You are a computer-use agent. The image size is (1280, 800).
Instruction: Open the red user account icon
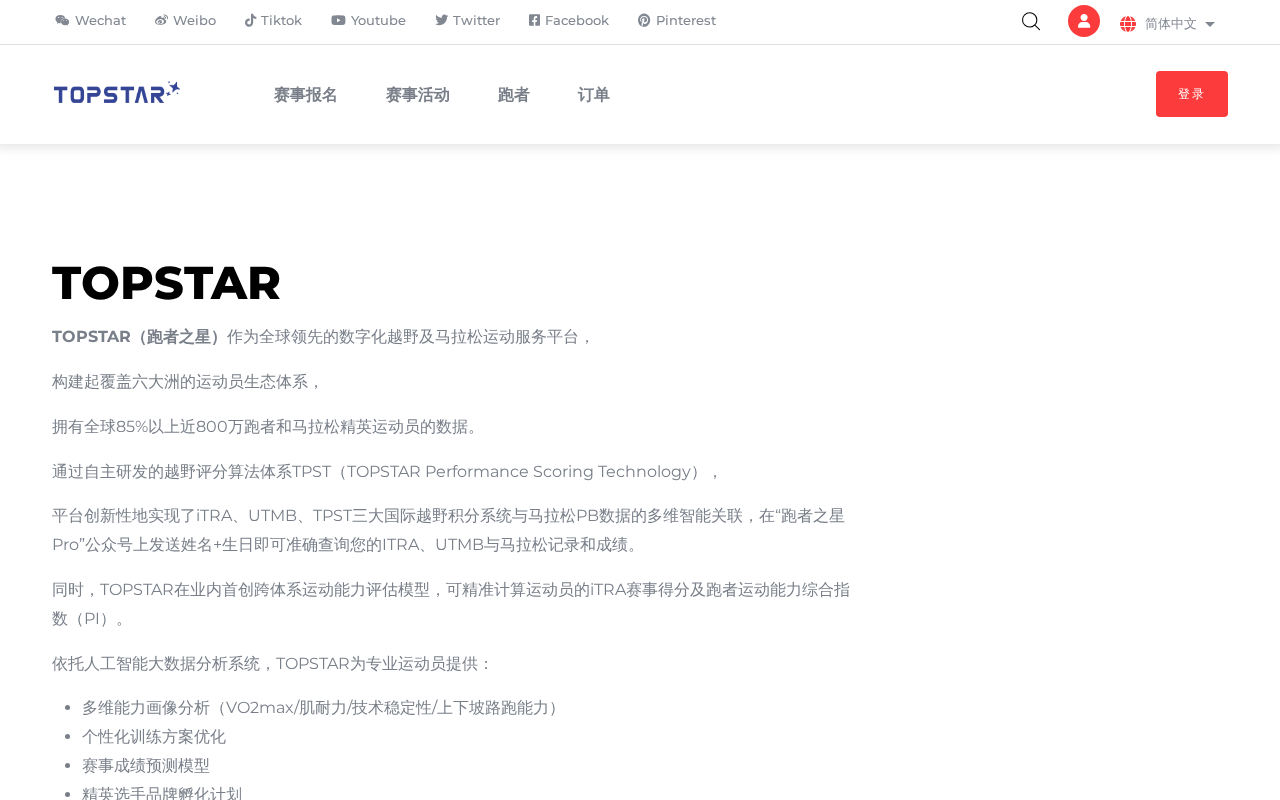(x=1084, y=21)
